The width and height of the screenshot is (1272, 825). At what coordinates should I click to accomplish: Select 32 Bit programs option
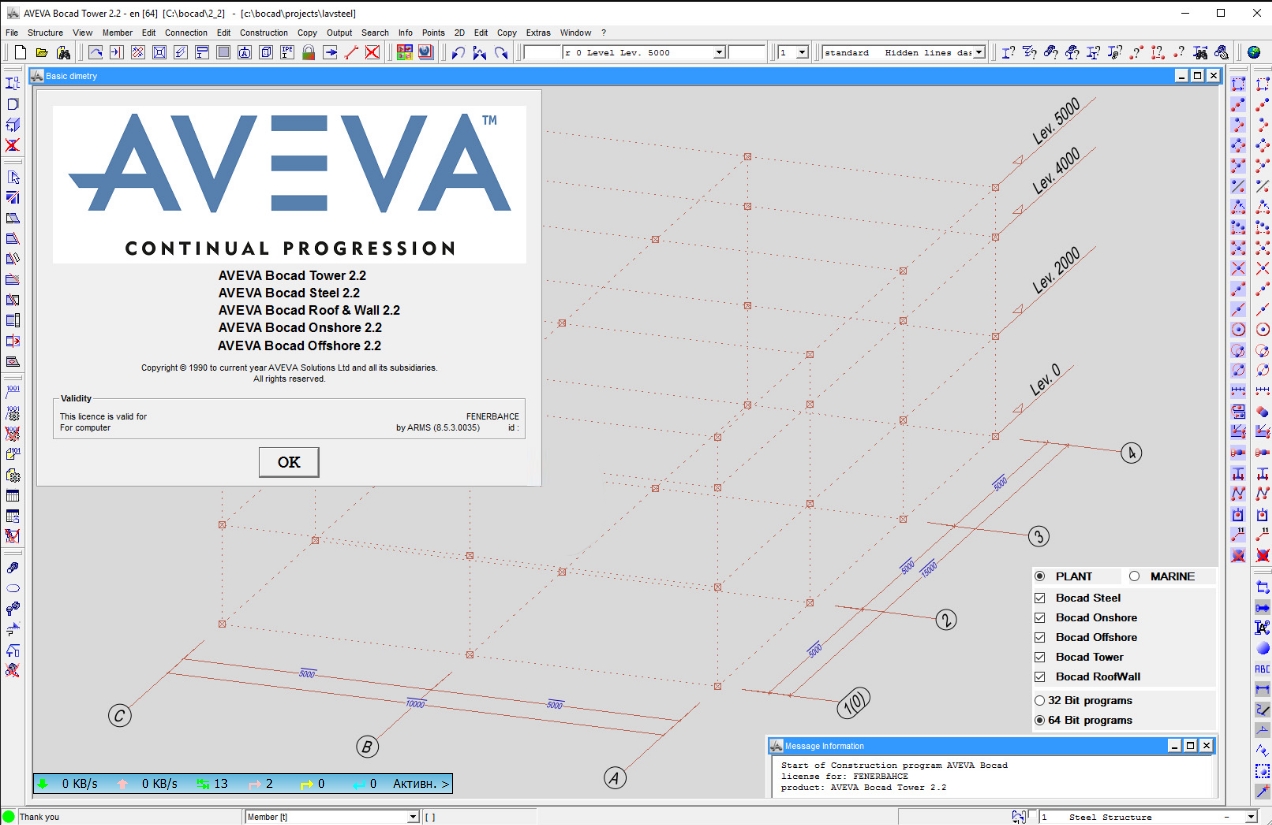1040,700
